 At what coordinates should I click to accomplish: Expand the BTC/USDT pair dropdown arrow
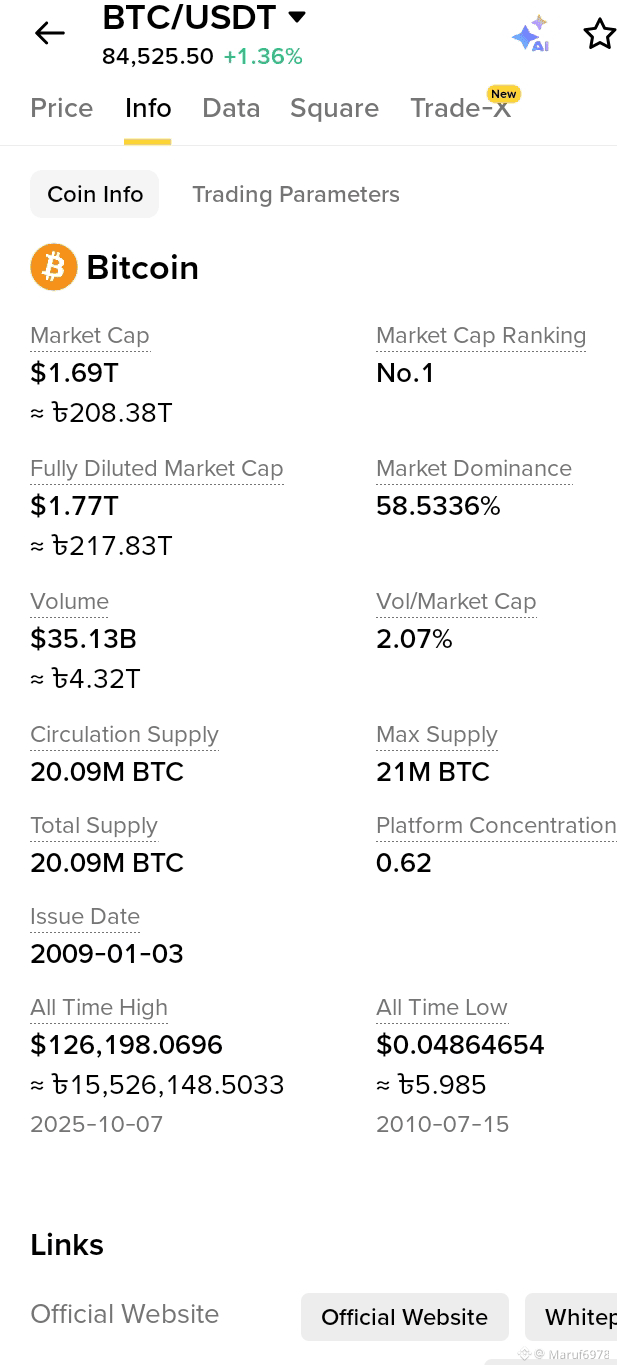click(297, 17)
